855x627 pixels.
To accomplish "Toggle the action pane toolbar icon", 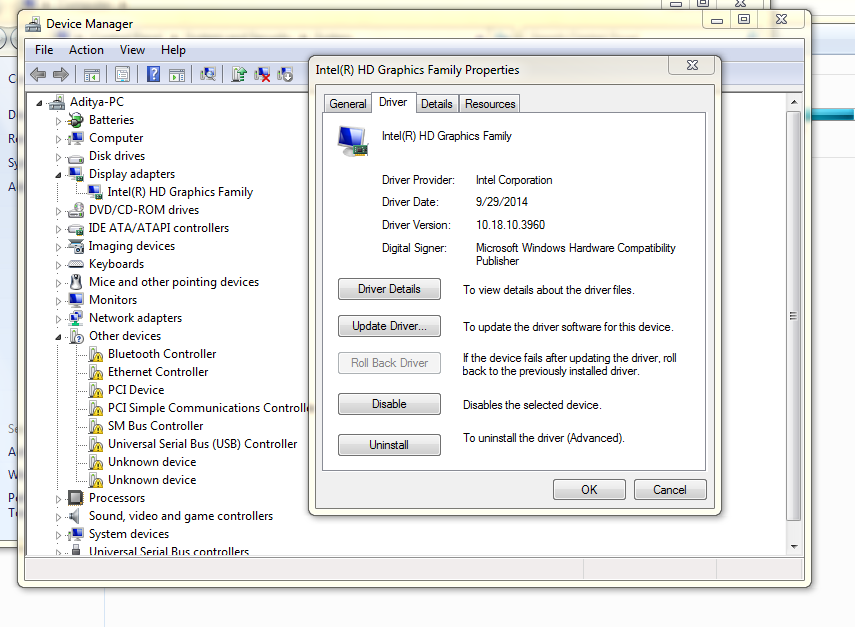I will click(177, 75).
